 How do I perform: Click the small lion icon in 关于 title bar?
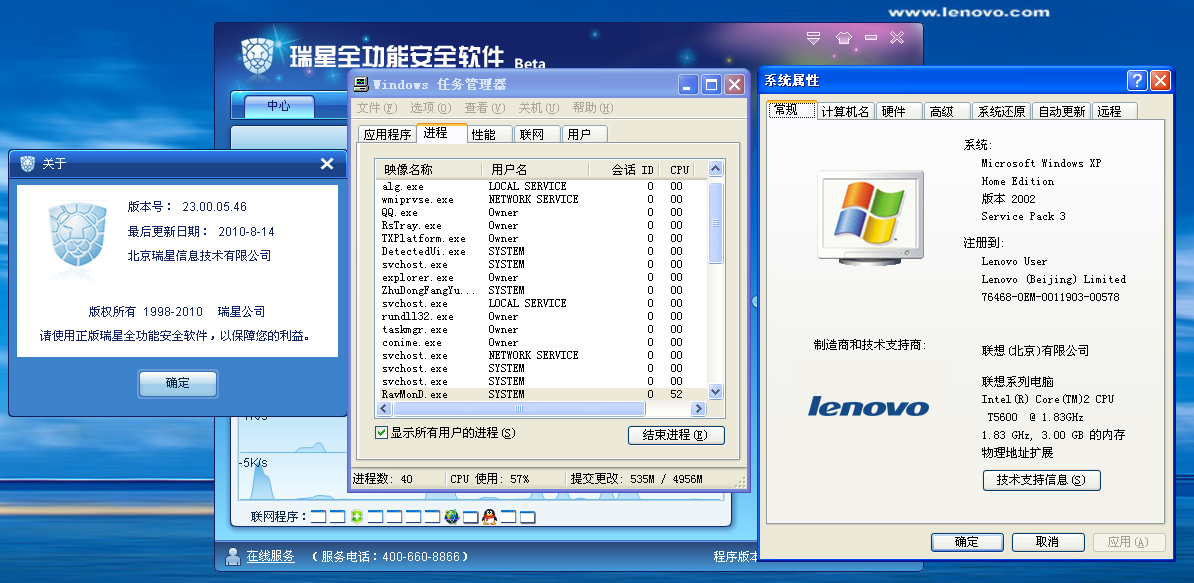28,164
